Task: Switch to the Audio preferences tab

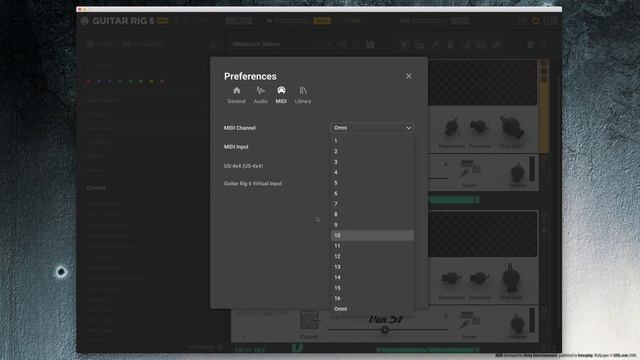Action: coord(260,95)
